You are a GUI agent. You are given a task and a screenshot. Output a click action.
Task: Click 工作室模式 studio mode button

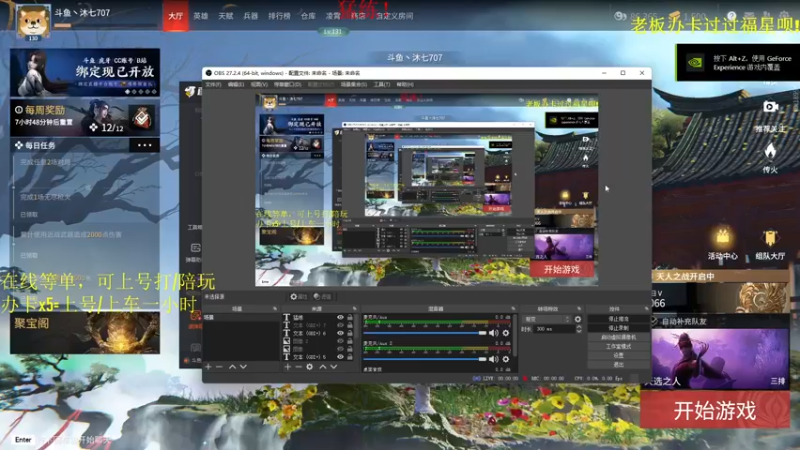[x=618, y=346]
